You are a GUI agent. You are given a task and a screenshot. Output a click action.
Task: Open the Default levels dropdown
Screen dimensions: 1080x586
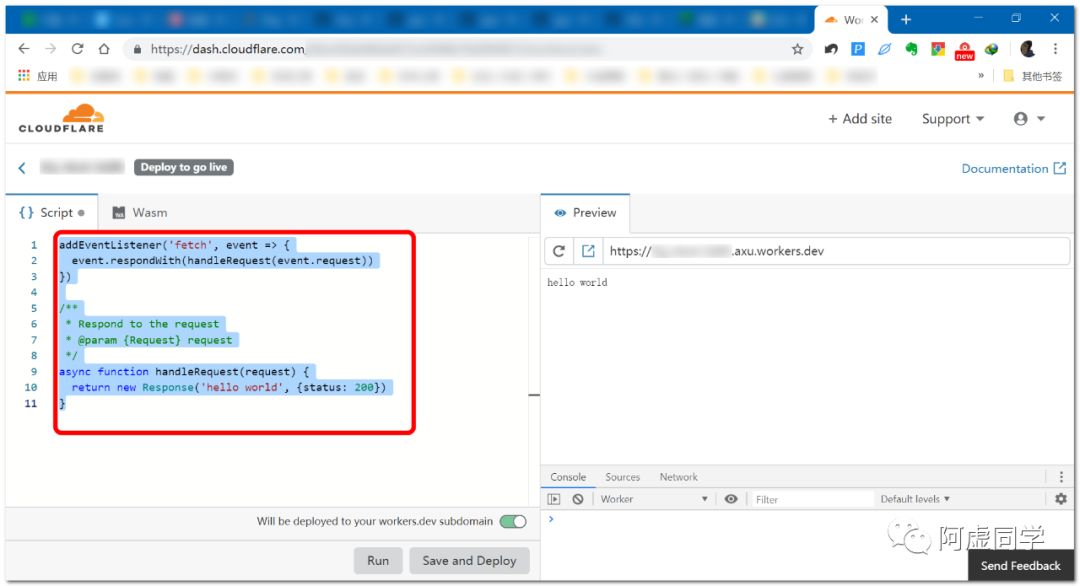(915, 499)
